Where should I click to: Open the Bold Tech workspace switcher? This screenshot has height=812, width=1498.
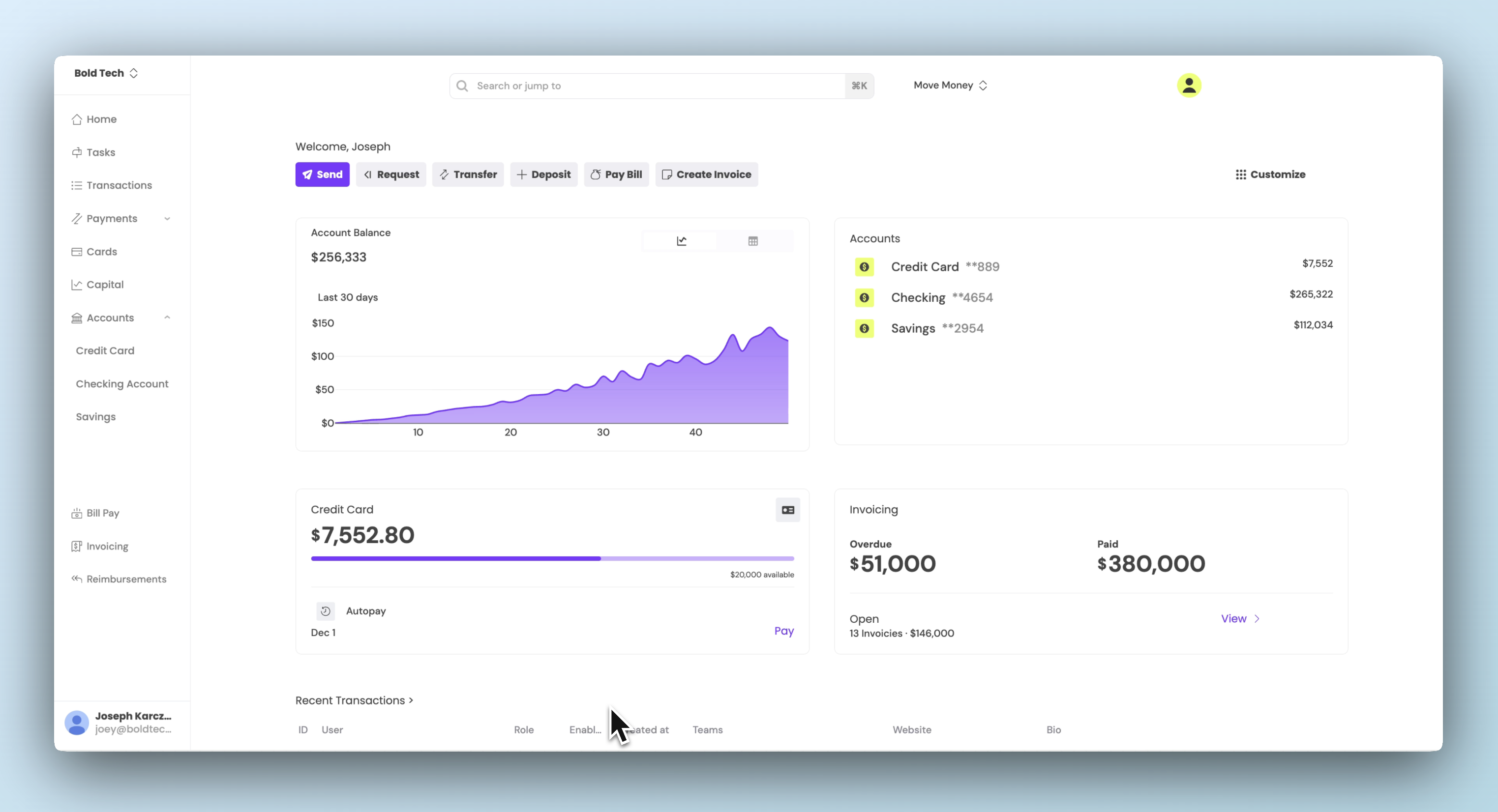[106, 73]
